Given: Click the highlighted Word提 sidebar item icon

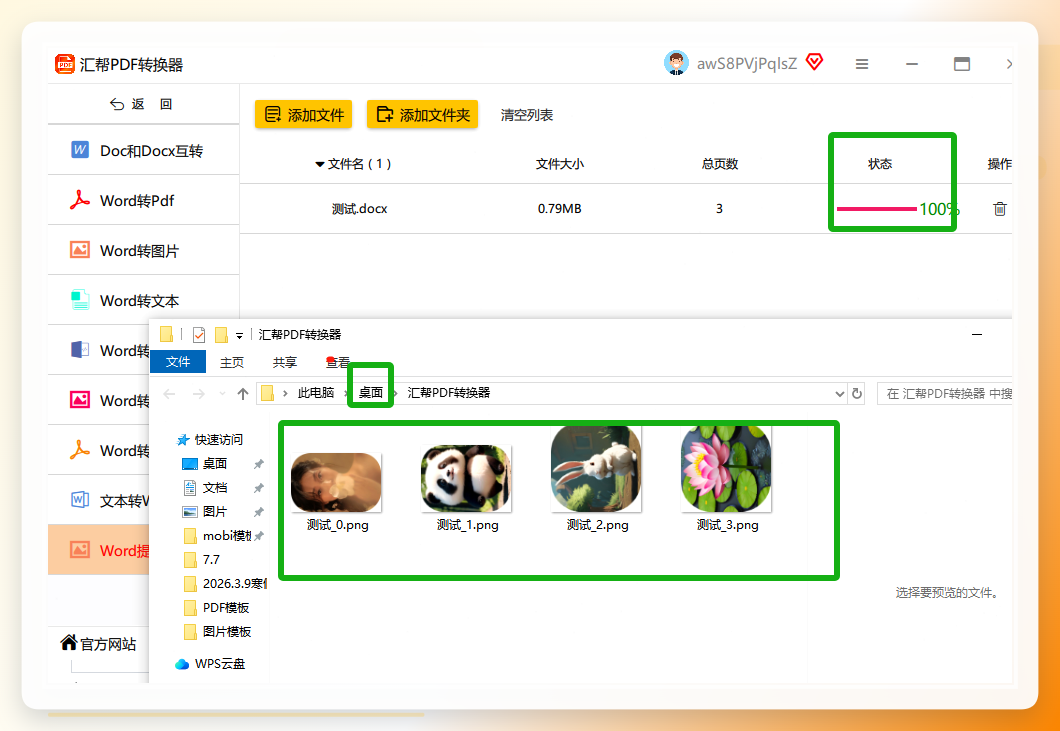Looking at the screenshot, I should point(80,550).
